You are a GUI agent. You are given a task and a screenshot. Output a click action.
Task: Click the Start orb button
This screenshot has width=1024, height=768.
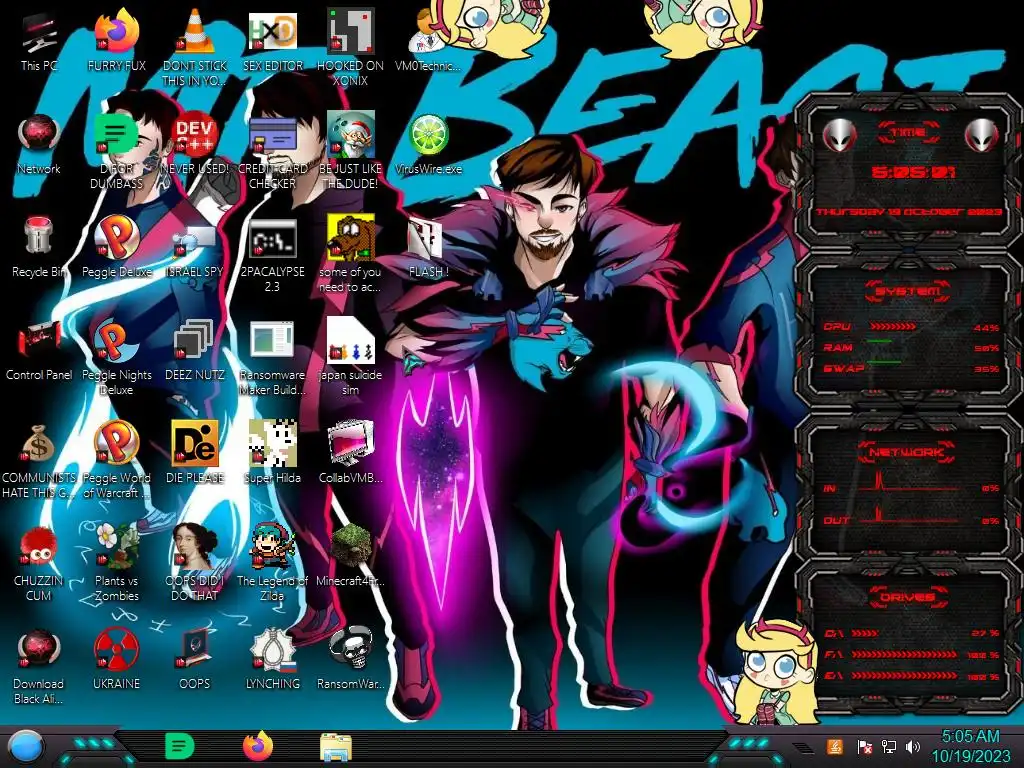point(26,747)
